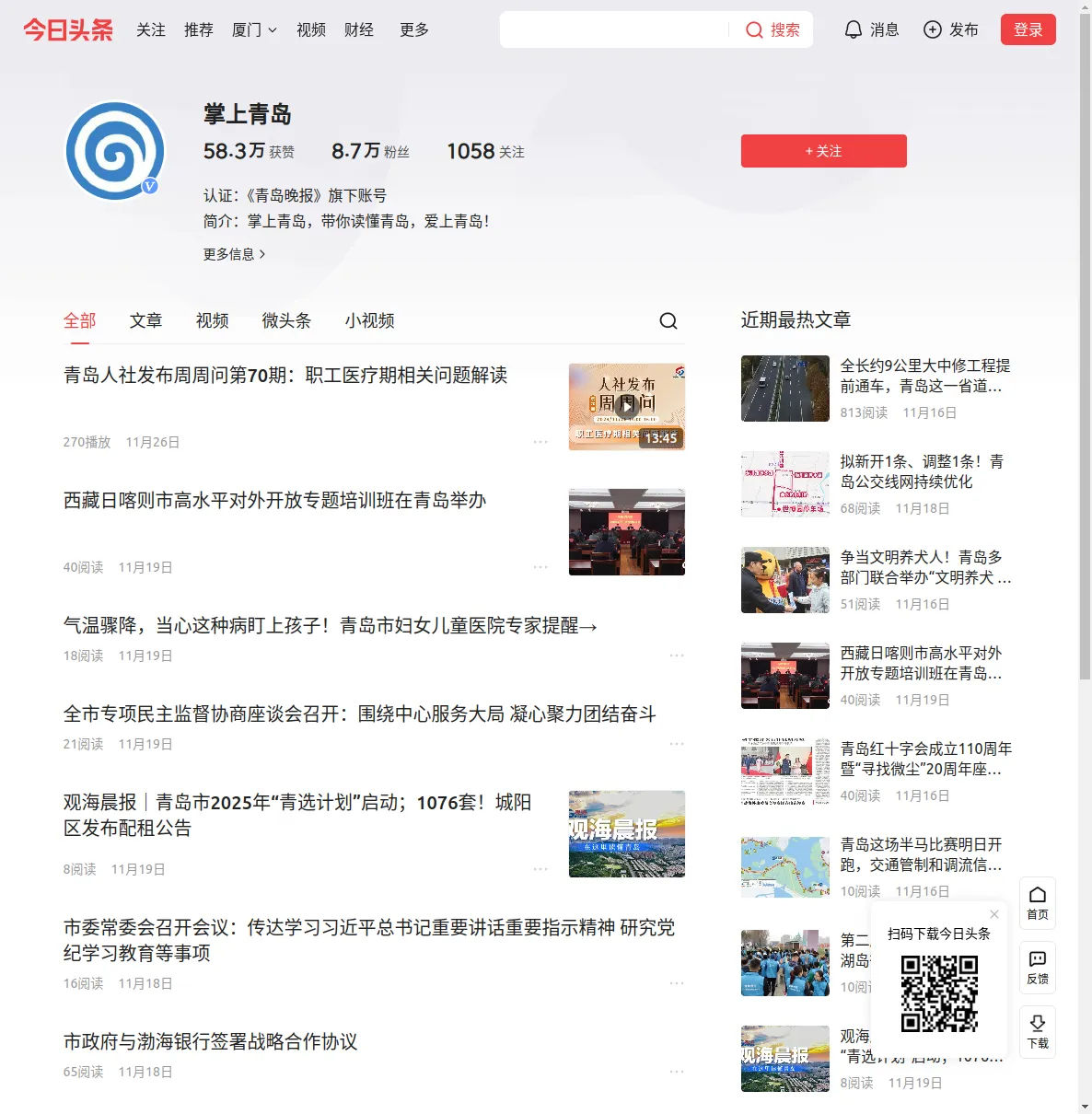This screenshot has width=1092, height=1114.
Task: Open more options for 市委常委会召开会议 article
Action: coord(677,983)
